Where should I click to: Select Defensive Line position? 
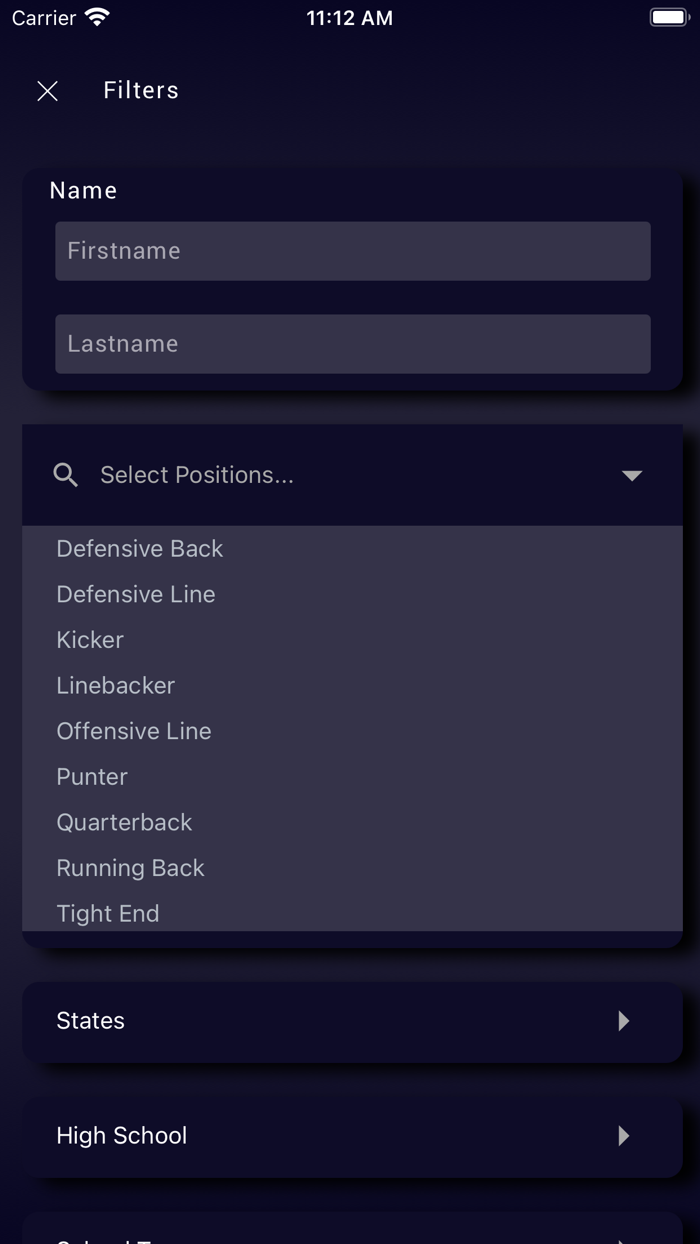[136, 594]
